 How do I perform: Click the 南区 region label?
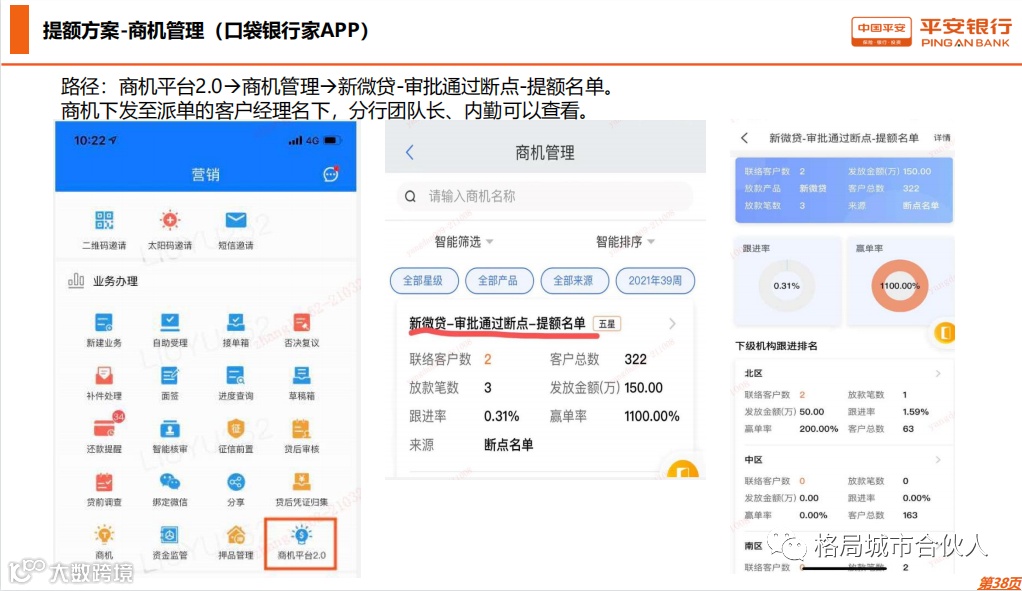753,546
